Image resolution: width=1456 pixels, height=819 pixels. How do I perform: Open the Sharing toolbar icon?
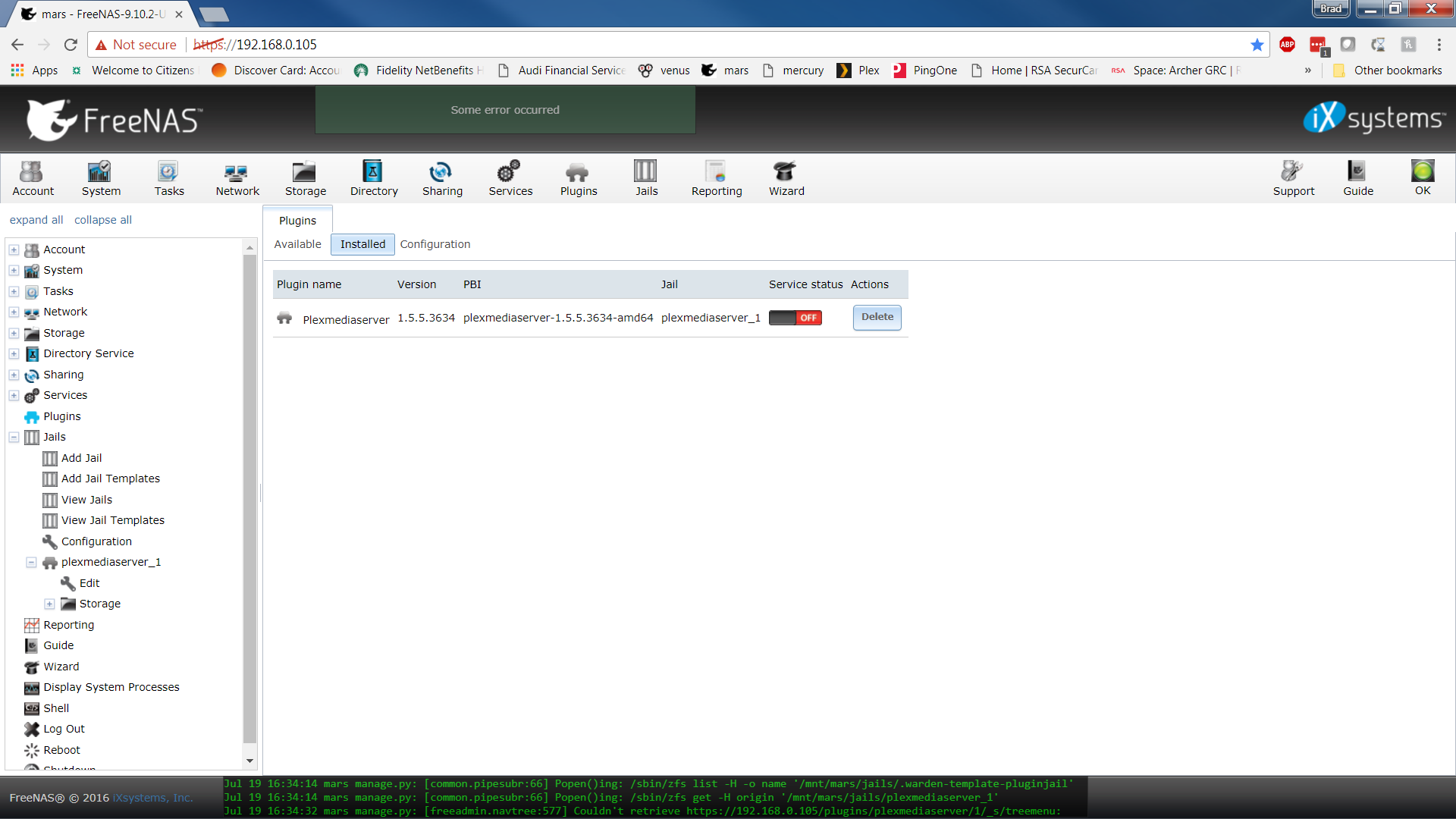click(442, 179)
